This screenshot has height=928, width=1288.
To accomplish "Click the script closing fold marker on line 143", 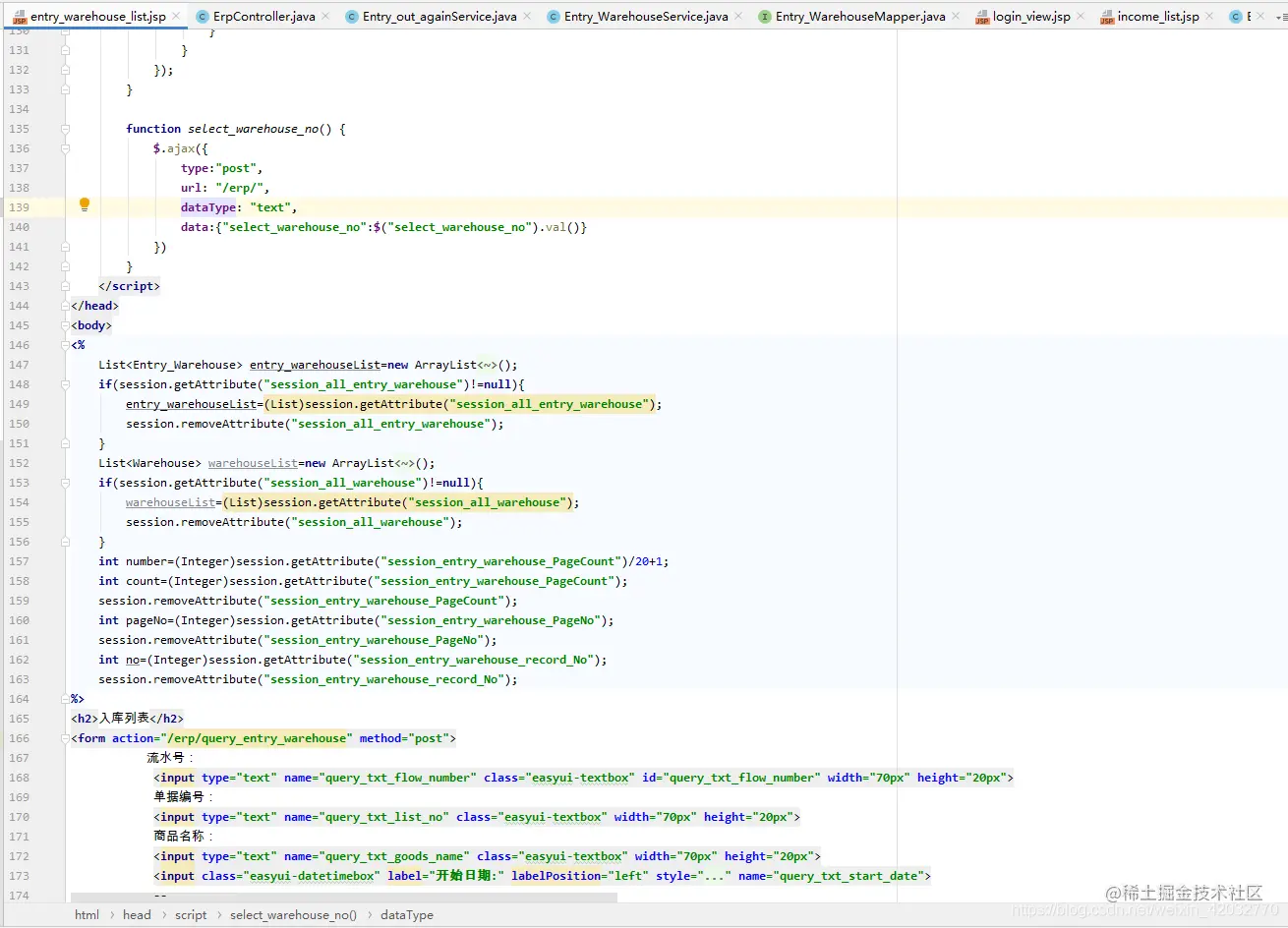I will click(x=65, y=286).
